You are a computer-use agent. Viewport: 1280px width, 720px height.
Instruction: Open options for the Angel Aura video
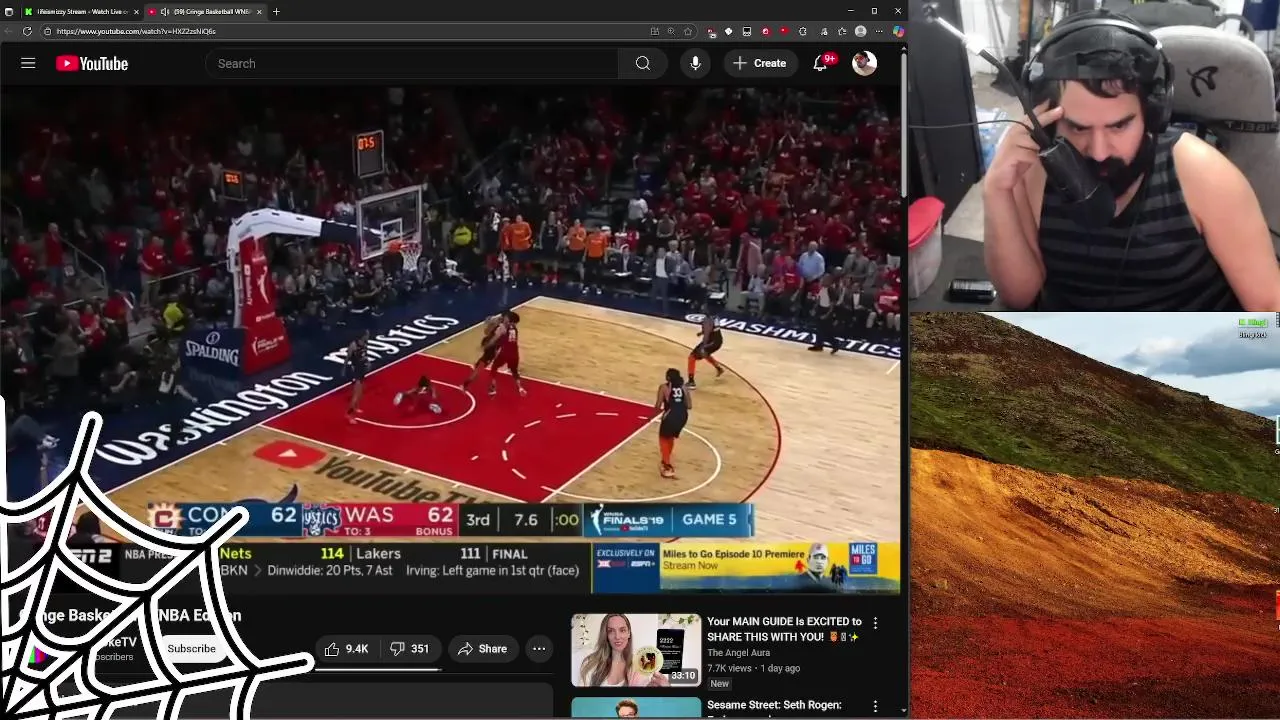(x=875, y=623)
